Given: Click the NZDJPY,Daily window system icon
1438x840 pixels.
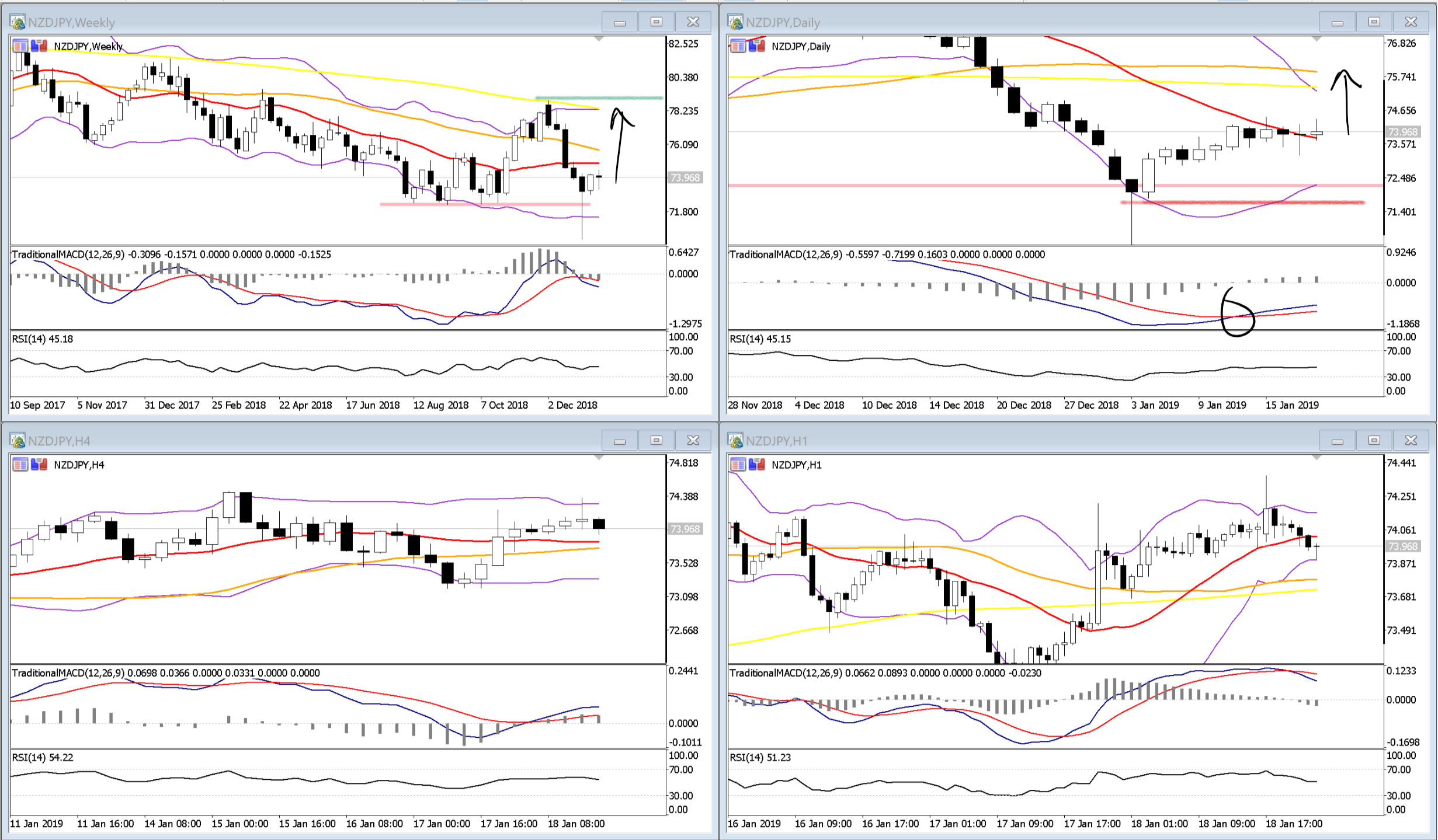Looking at the screenshot, I should [x=735, y=22].
